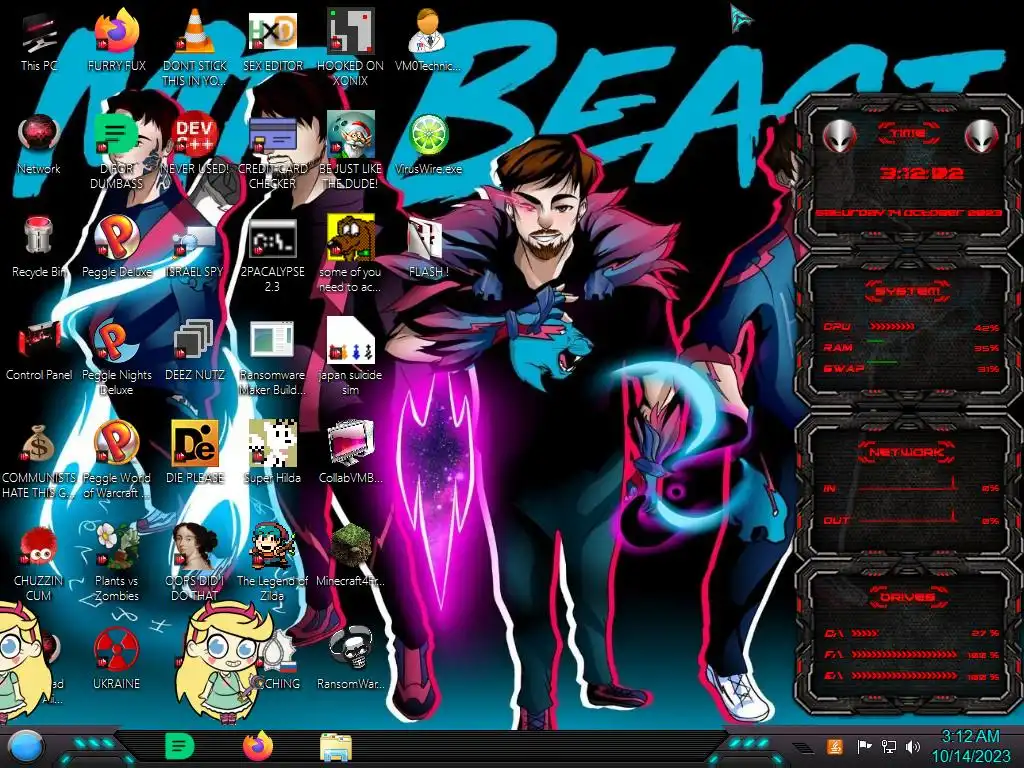Open File Explorer from the taskbar
Image resolution: width=1024 pixels, height=768 pixels.
(336, 748)
